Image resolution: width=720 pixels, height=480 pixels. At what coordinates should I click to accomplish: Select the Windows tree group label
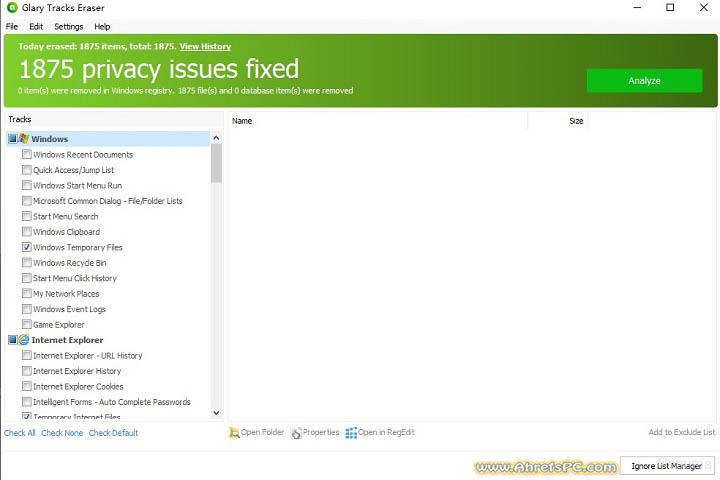coord(50,139)
